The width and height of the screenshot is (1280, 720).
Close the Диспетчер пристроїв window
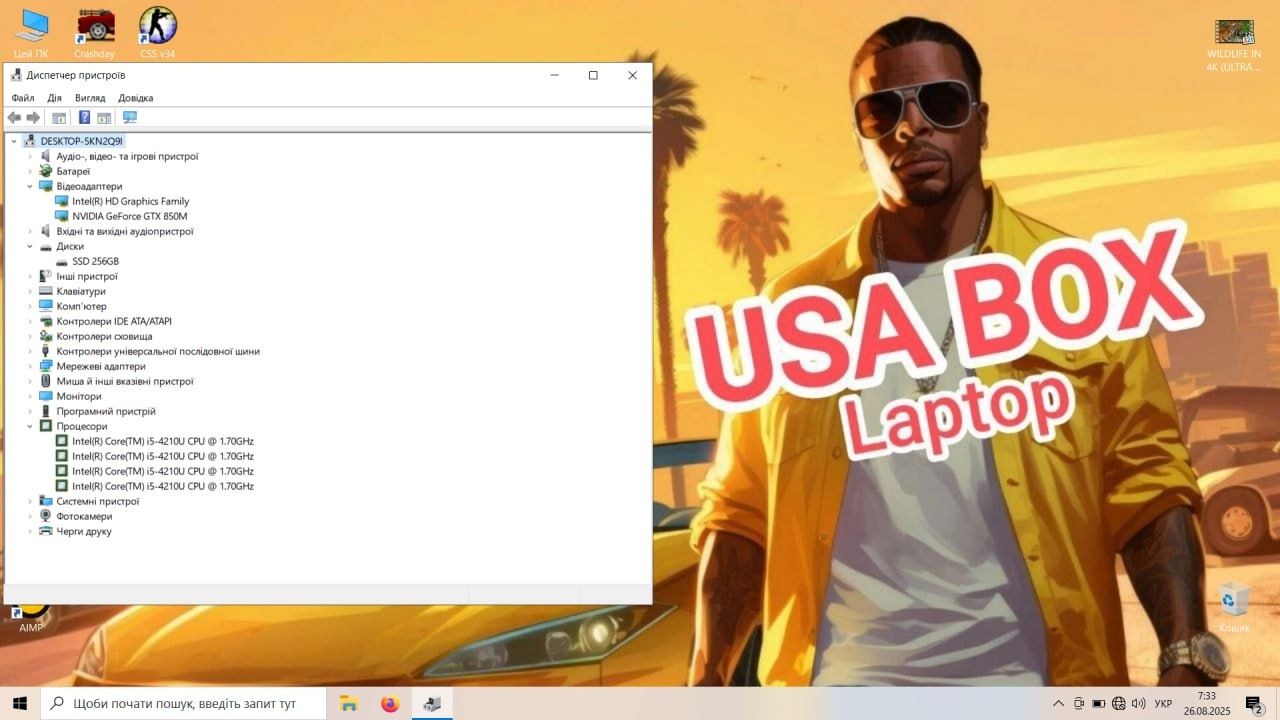[x=632, y=75]
